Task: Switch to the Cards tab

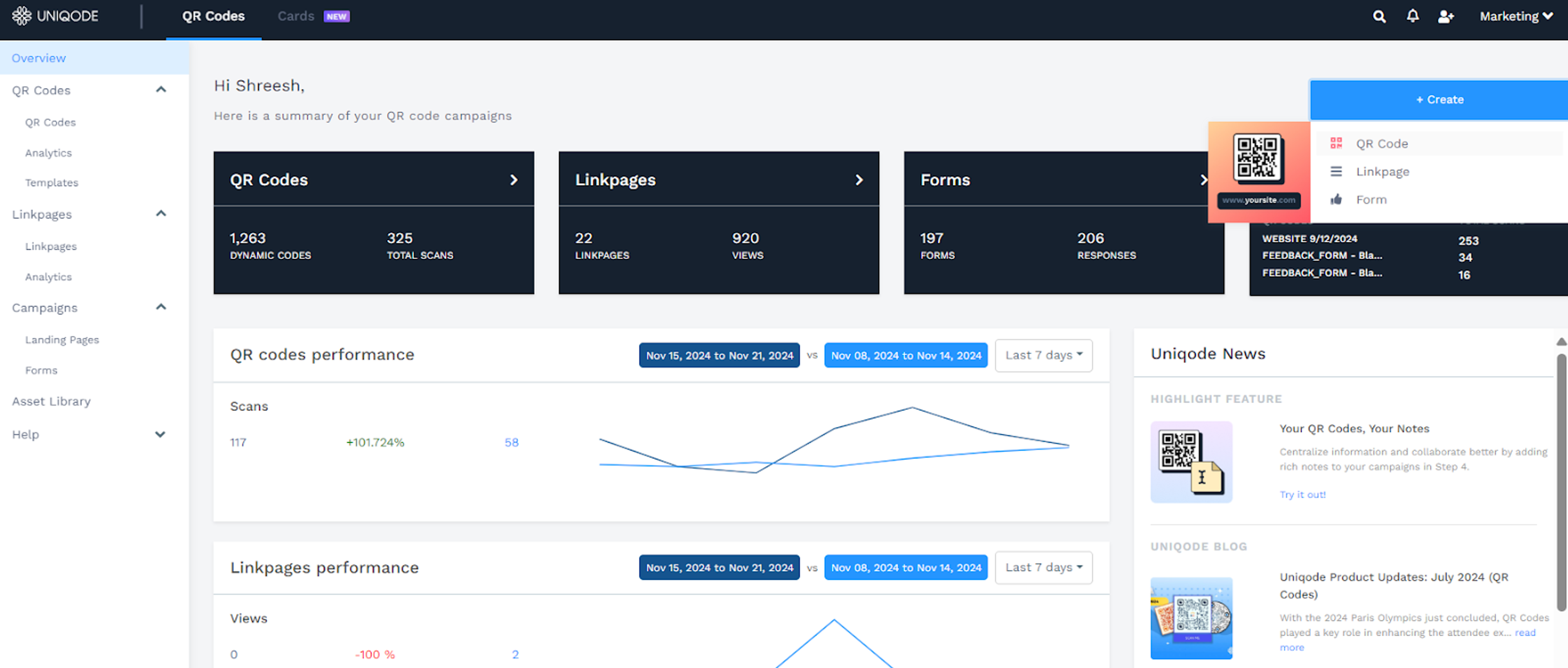Action: tap(296, 16)
